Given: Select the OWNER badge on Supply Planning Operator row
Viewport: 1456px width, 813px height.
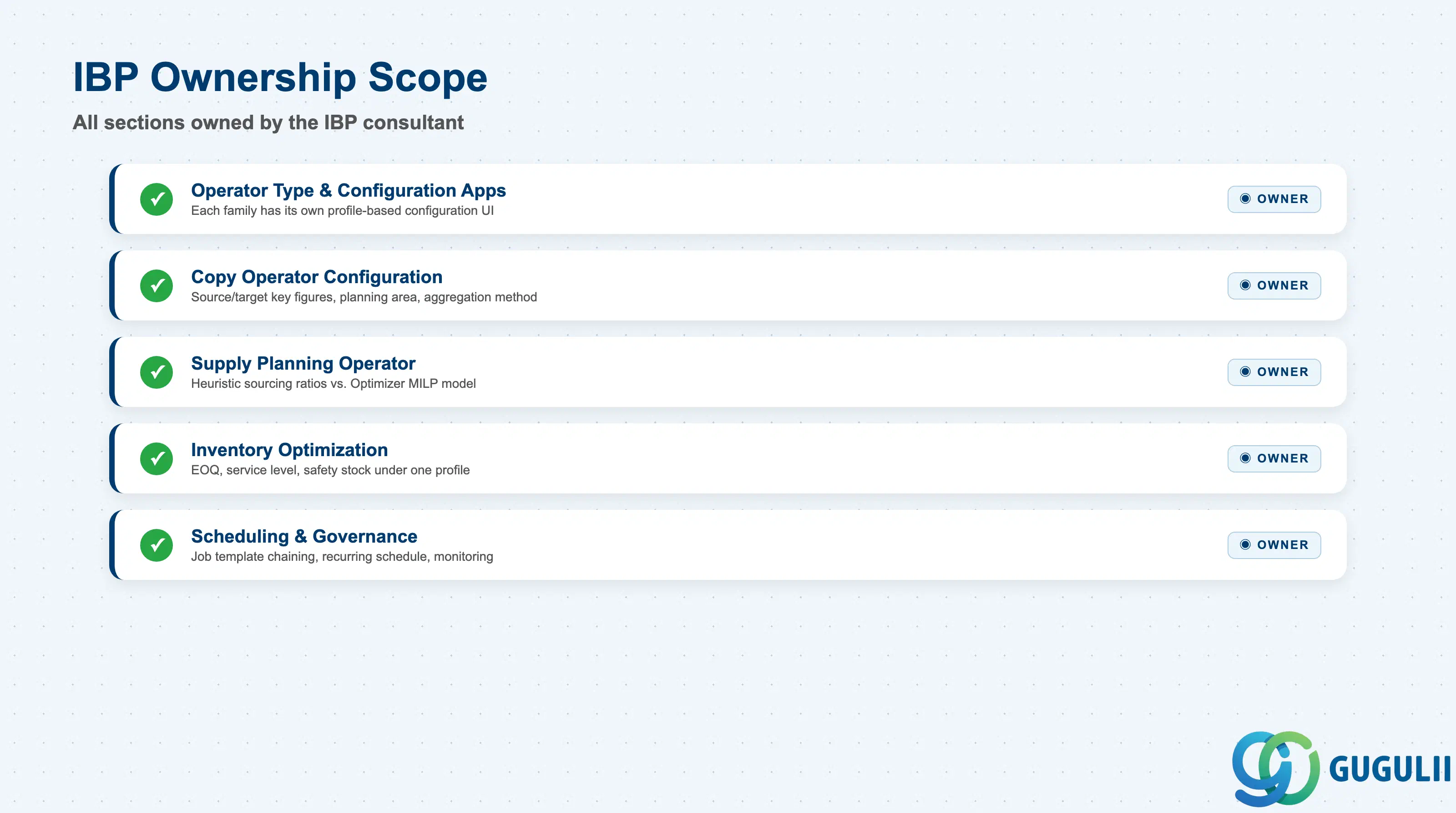Looking at the screenshot, I should pyautogui.click(x=1274, y=372).
